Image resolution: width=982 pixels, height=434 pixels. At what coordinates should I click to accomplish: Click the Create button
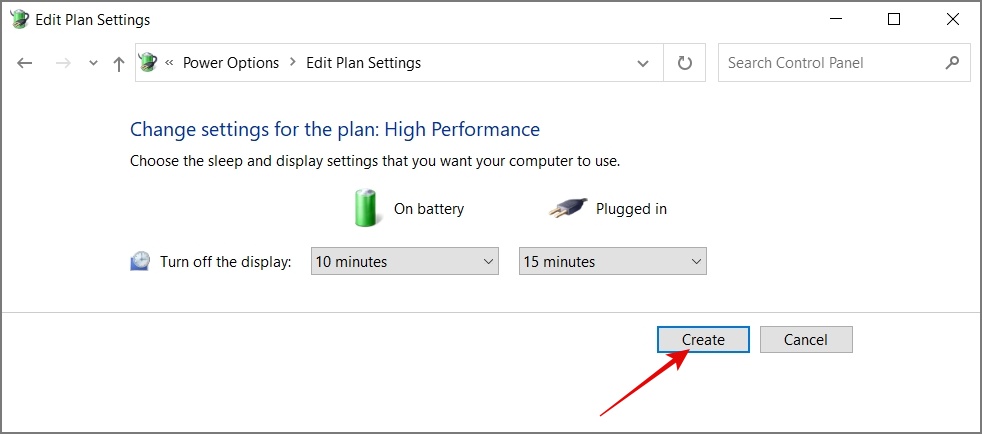(x=703, y=339)
